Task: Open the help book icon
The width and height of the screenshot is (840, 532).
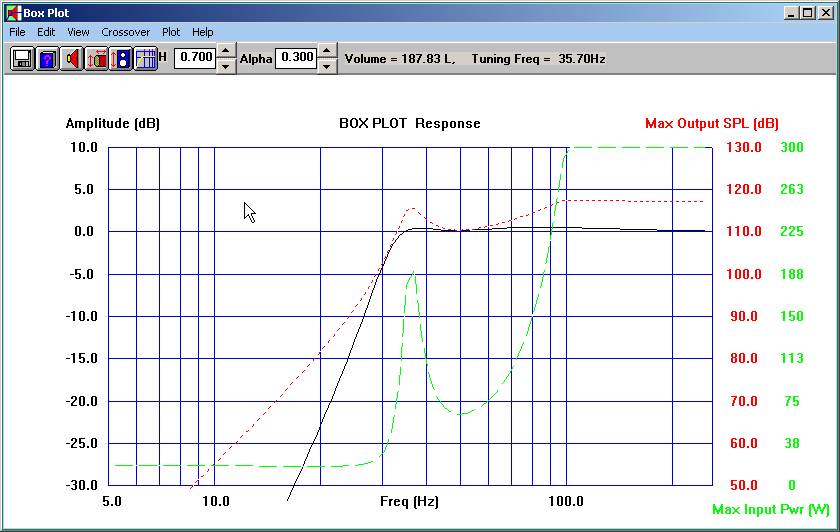Action: [47, 59]
